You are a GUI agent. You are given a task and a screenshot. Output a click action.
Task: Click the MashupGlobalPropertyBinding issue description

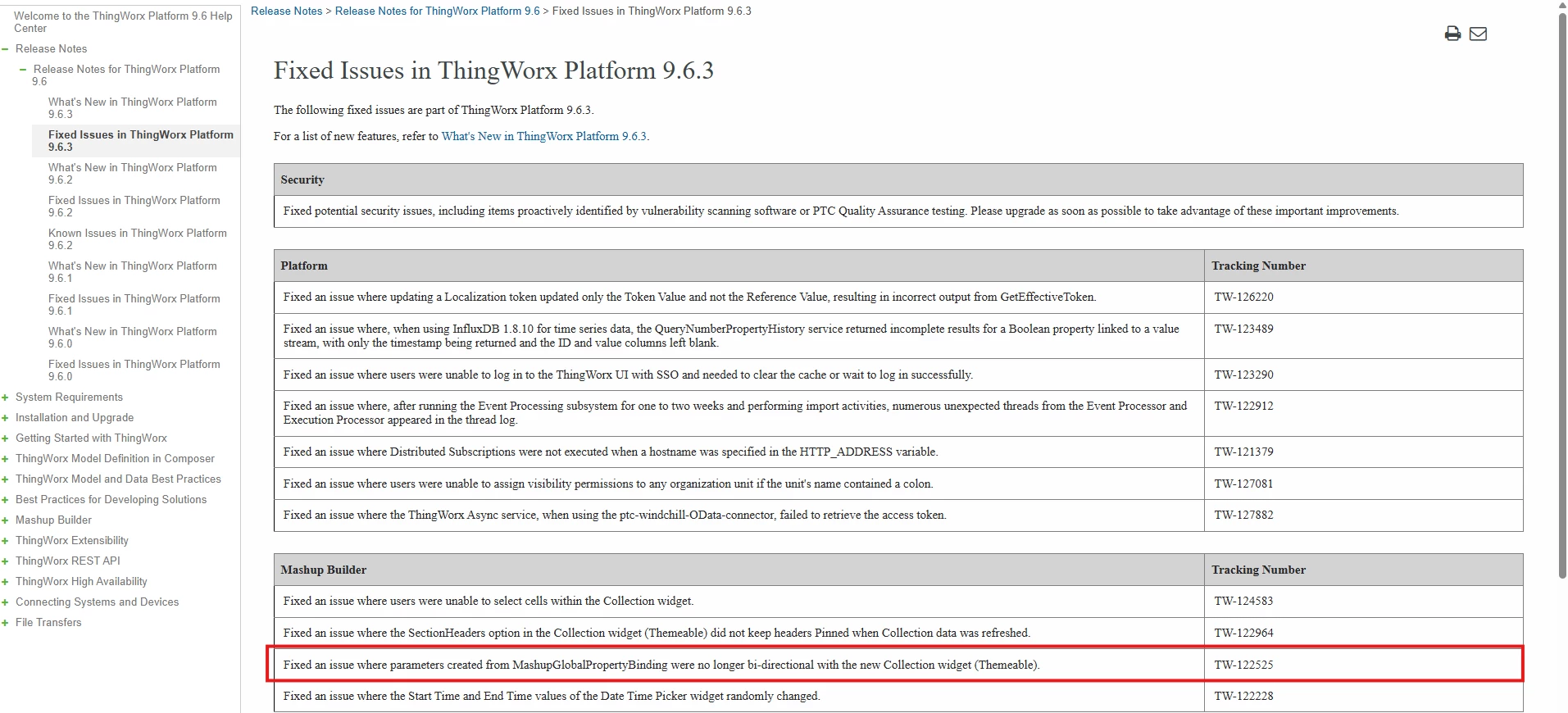661,665
